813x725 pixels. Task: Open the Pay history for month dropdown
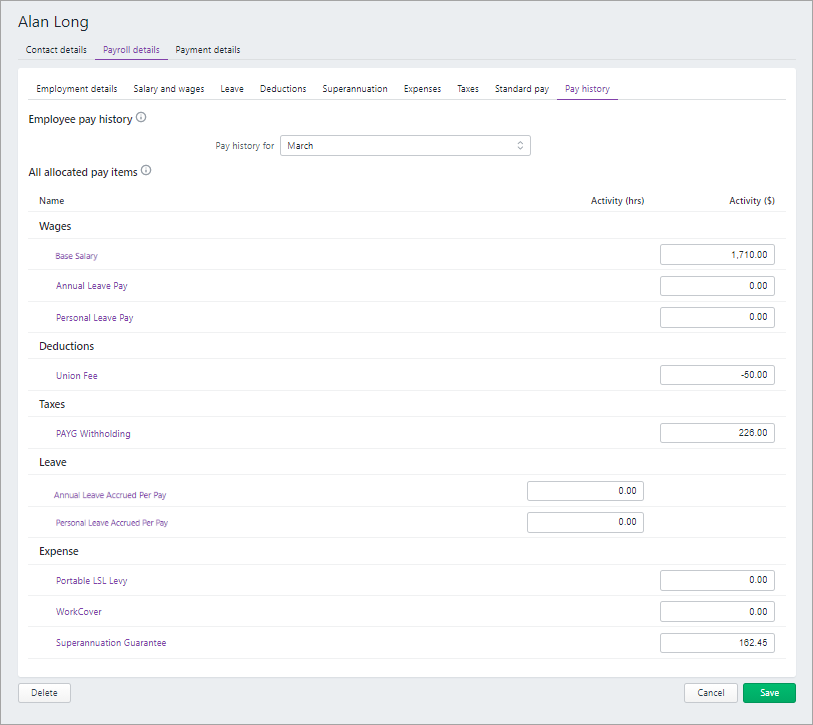click(x=405, y=146)
